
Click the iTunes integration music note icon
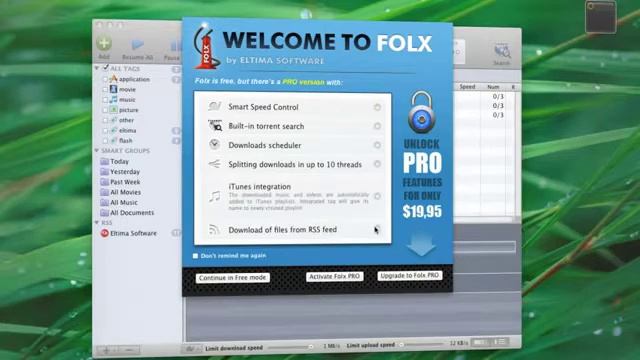point(214,196)
